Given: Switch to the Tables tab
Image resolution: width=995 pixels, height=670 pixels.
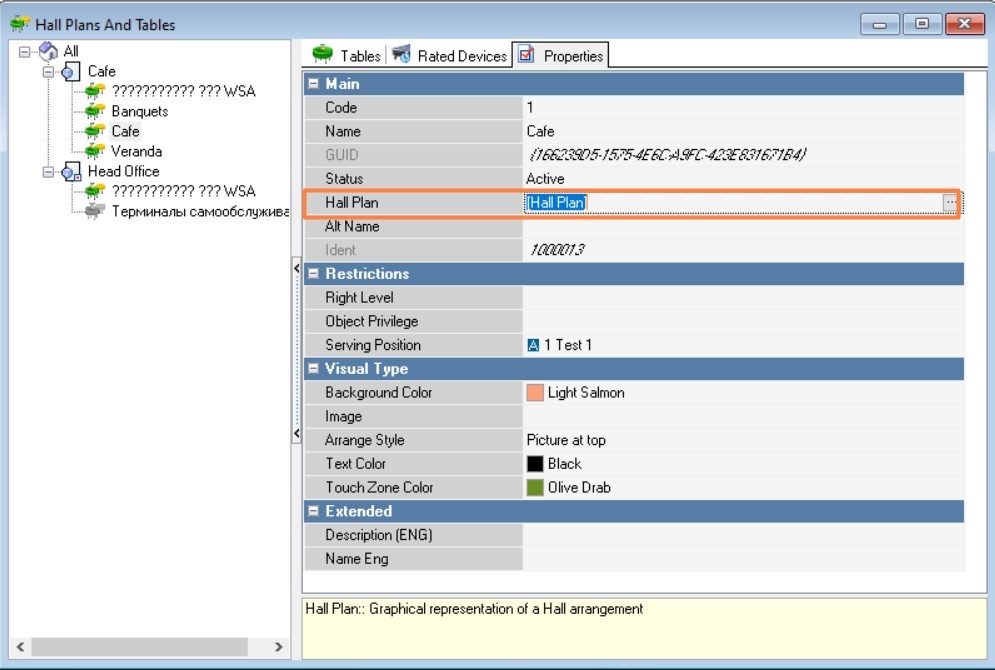Looking at the screenshot, I should [346, 55].
